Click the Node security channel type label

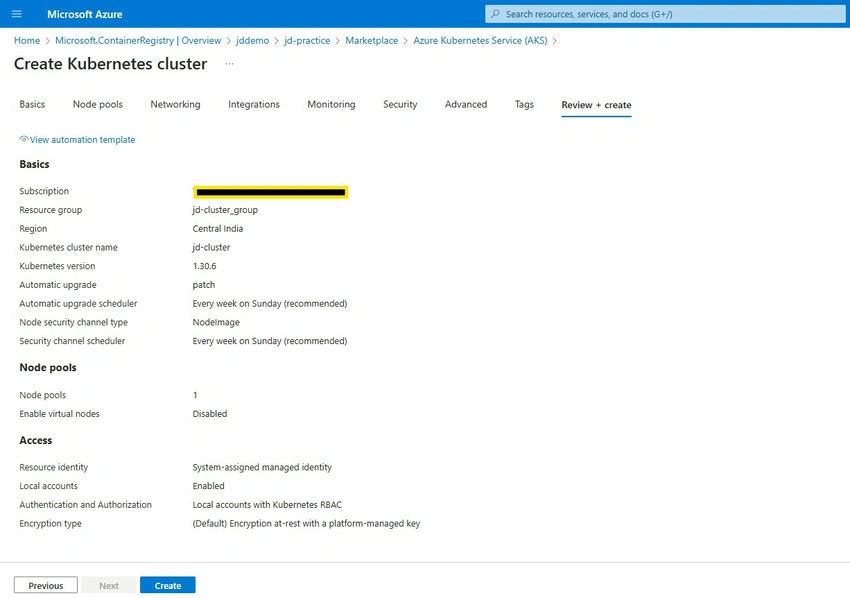(x=73, y=322)
